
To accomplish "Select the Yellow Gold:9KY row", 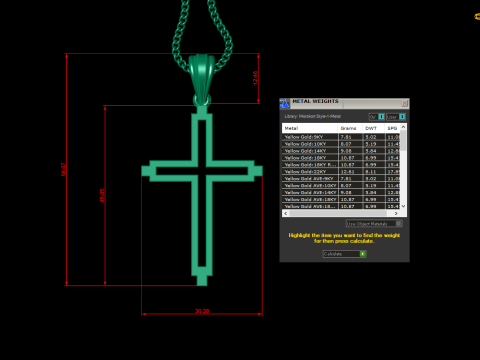I will tap(341, 137).
